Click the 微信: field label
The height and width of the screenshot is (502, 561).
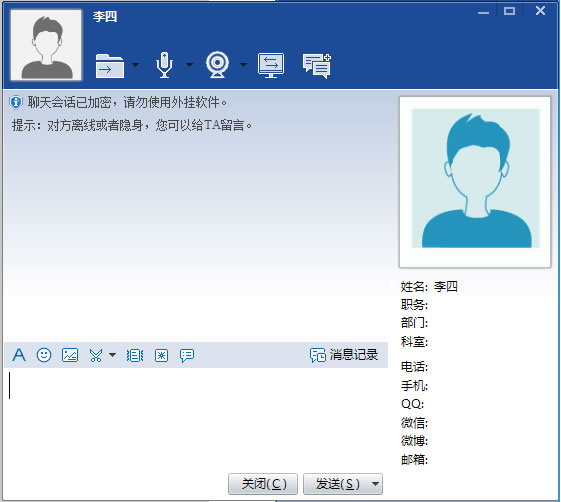coord(414,423)
